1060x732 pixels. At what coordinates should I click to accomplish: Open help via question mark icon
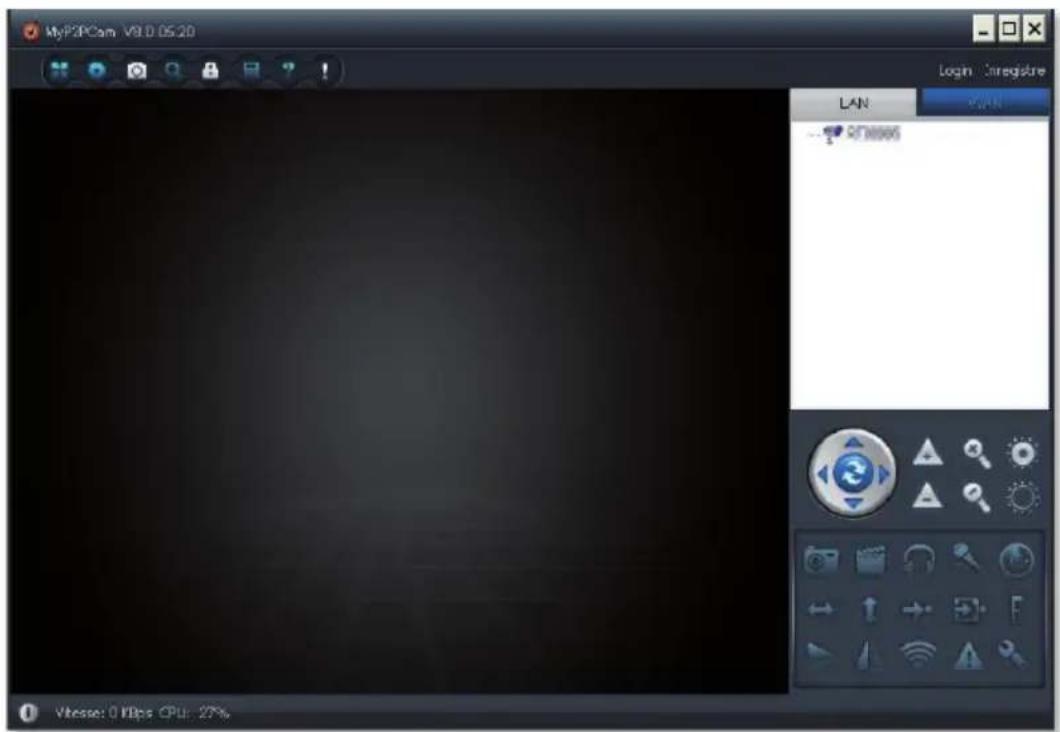point(289,70)
